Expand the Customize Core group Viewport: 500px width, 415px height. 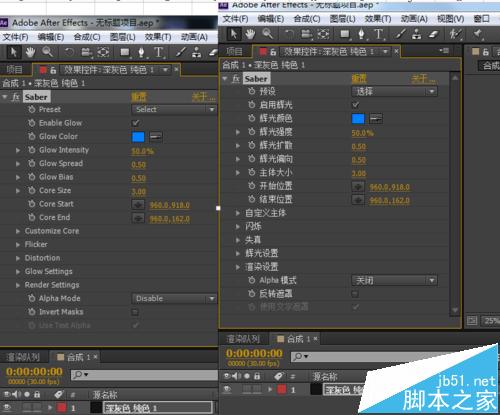coord(18,231)
